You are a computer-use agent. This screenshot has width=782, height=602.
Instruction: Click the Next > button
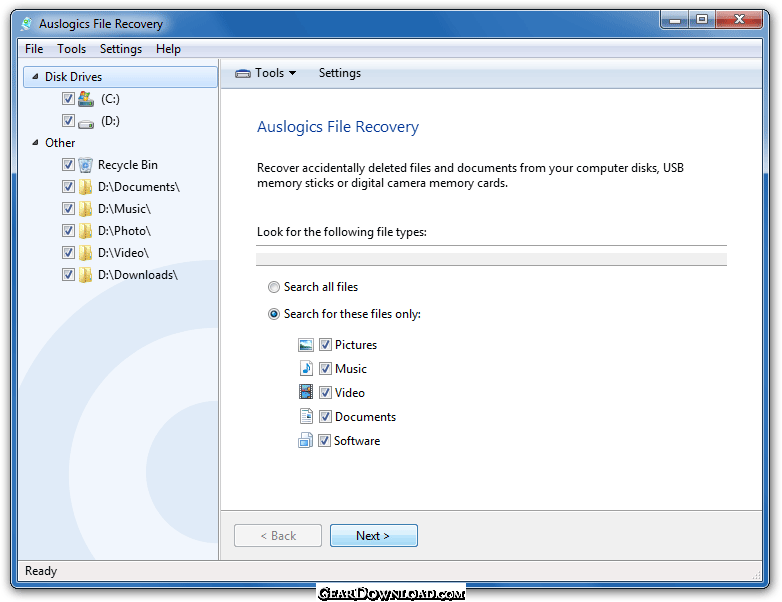[x=374, y=536]
